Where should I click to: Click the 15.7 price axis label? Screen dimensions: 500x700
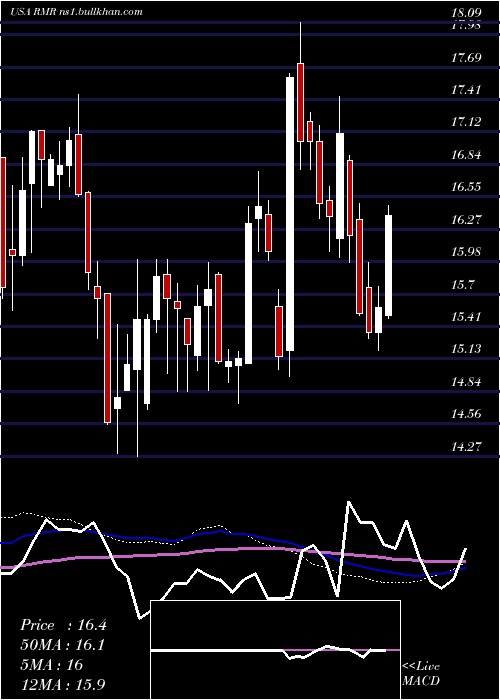coord(462,284)
